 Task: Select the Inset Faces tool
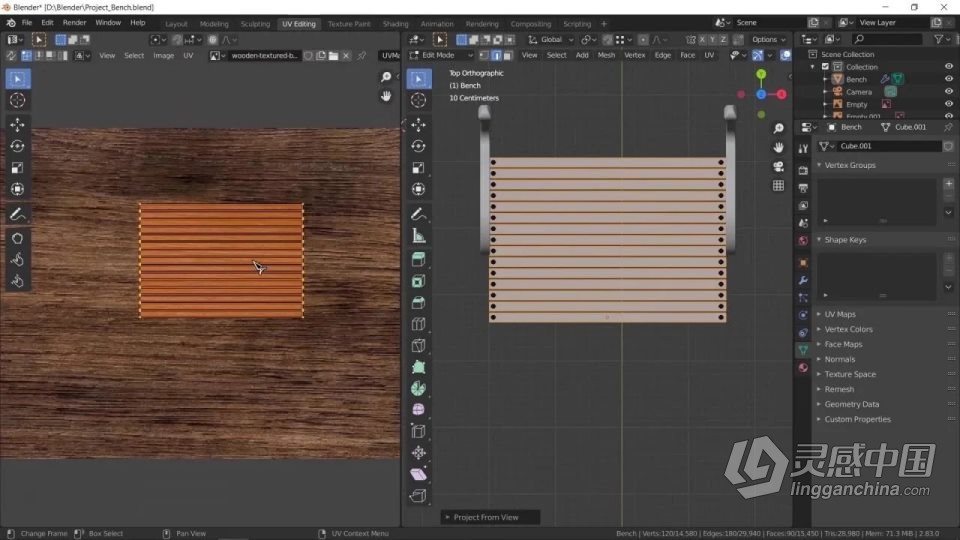point(419,281)
